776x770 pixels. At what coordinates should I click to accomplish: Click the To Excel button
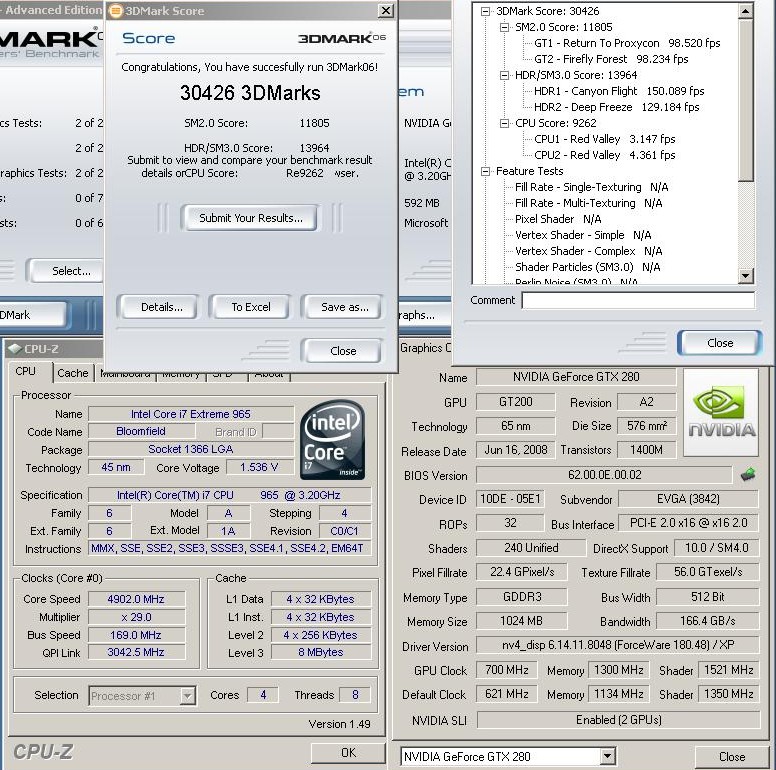(251, 307)
